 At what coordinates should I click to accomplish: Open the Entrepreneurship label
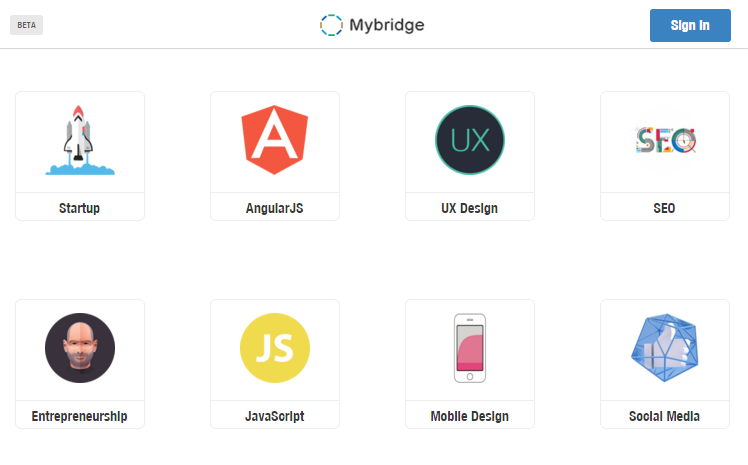[79, 416]
